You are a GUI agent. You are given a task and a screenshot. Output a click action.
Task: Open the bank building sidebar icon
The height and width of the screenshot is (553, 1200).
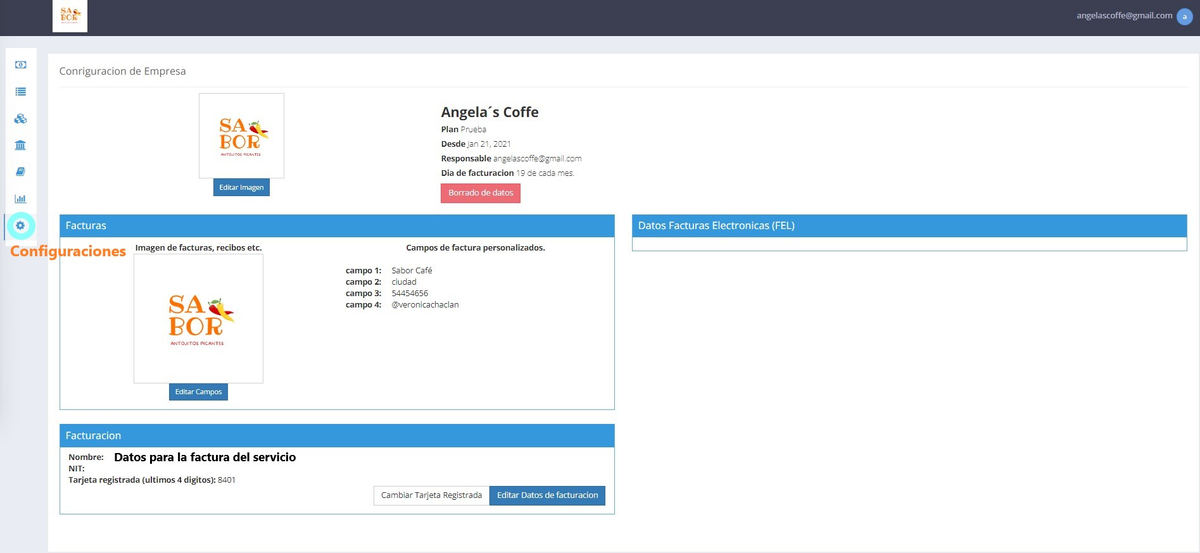20,145
